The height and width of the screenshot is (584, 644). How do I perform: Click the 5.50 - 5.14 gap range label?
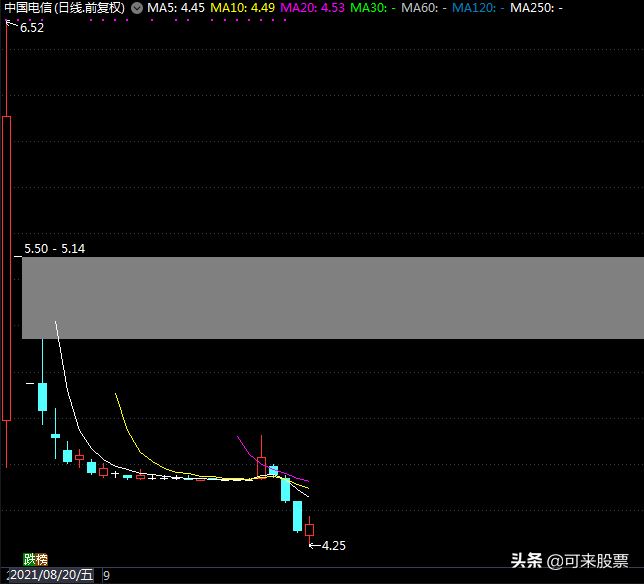(x=54, y=248)
